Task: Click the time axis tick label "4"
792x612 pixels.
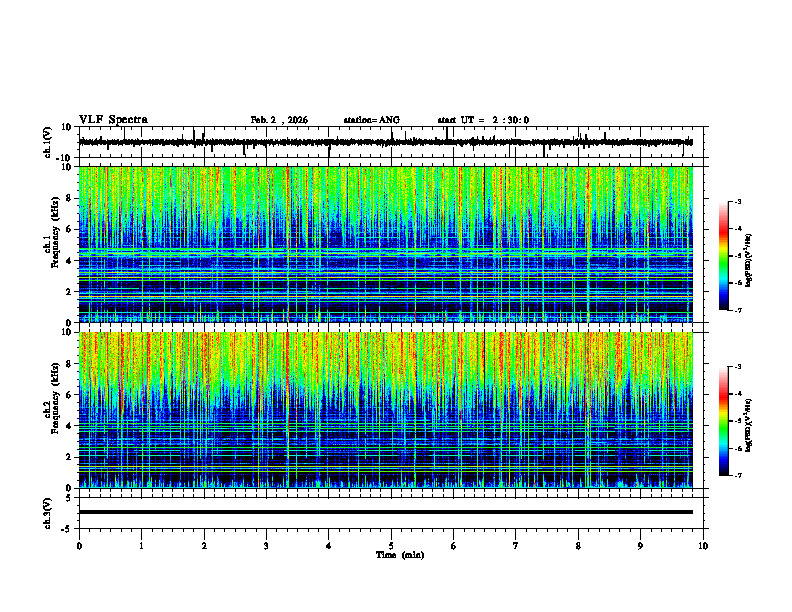Action: pyautogui.click(x=329, y=546)
